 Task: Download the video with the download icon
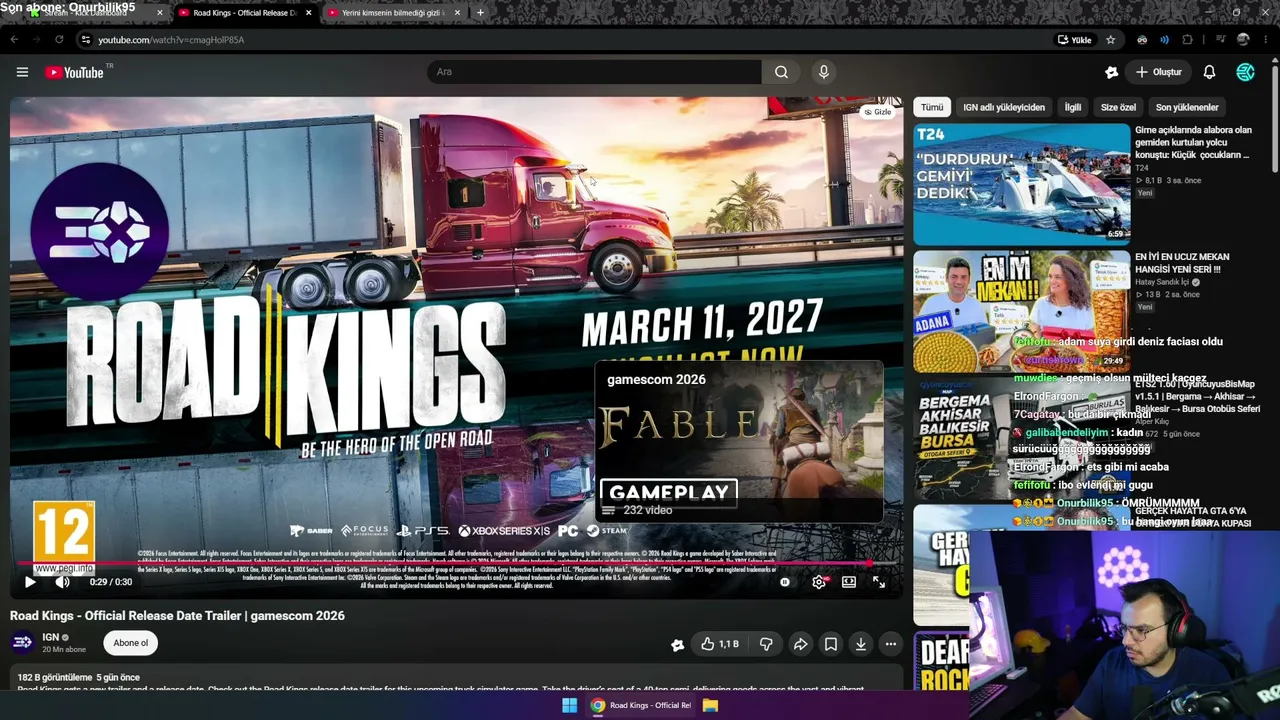click(x=860, y=645)
